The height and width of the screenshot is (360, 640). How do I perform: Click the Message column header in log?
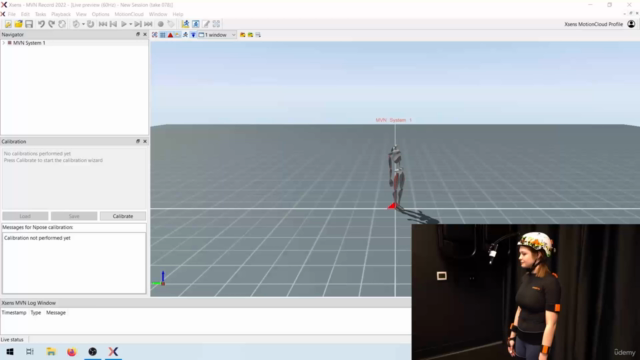56,313
